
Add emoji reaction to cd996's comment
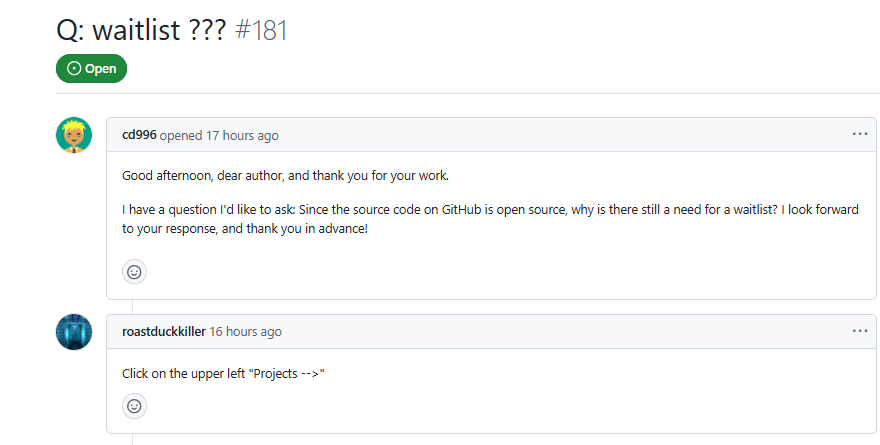click(134, 271)
